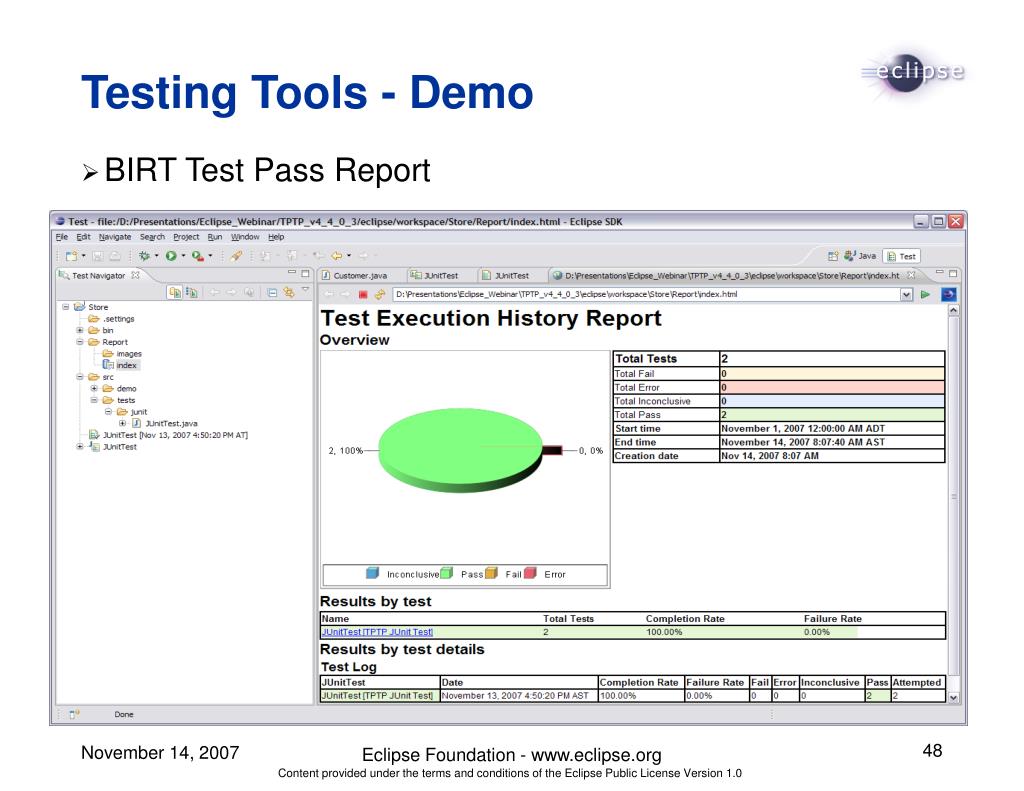The image size is (1024, 791).
Task: Click the Debug bug icon in toolbar
Action: tap(144, 256)
